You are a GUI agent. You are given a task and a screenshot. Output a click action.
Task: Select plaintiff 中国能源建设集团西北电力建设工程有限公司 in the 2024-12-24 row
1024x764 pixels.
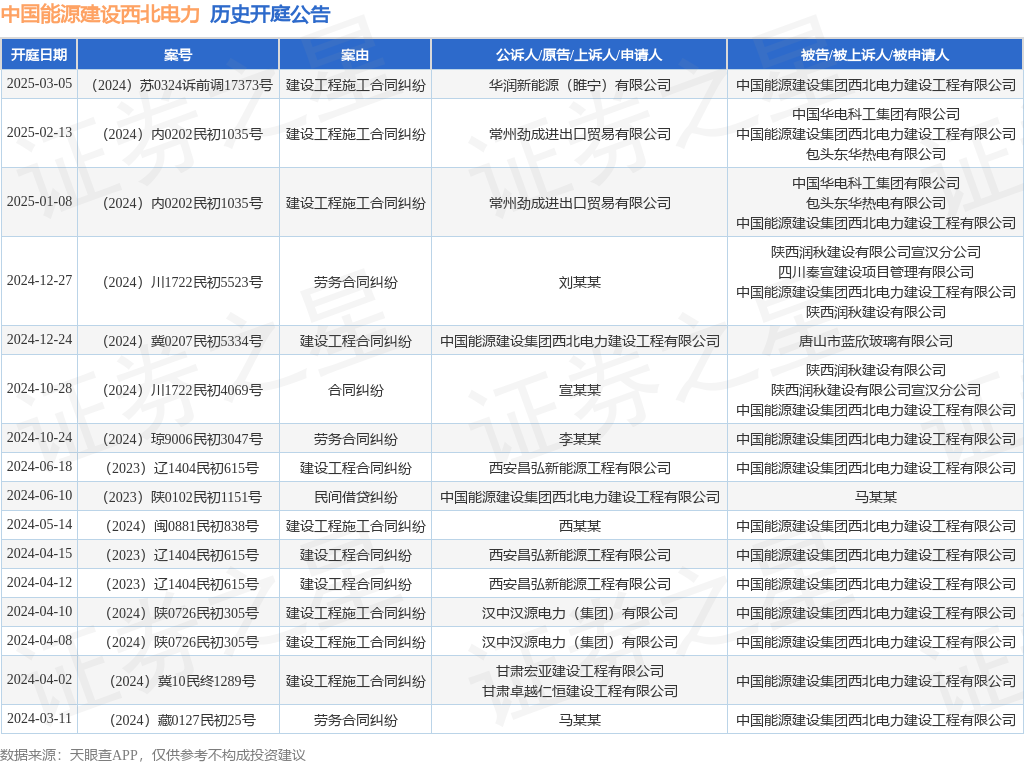[x=579, y=341]
